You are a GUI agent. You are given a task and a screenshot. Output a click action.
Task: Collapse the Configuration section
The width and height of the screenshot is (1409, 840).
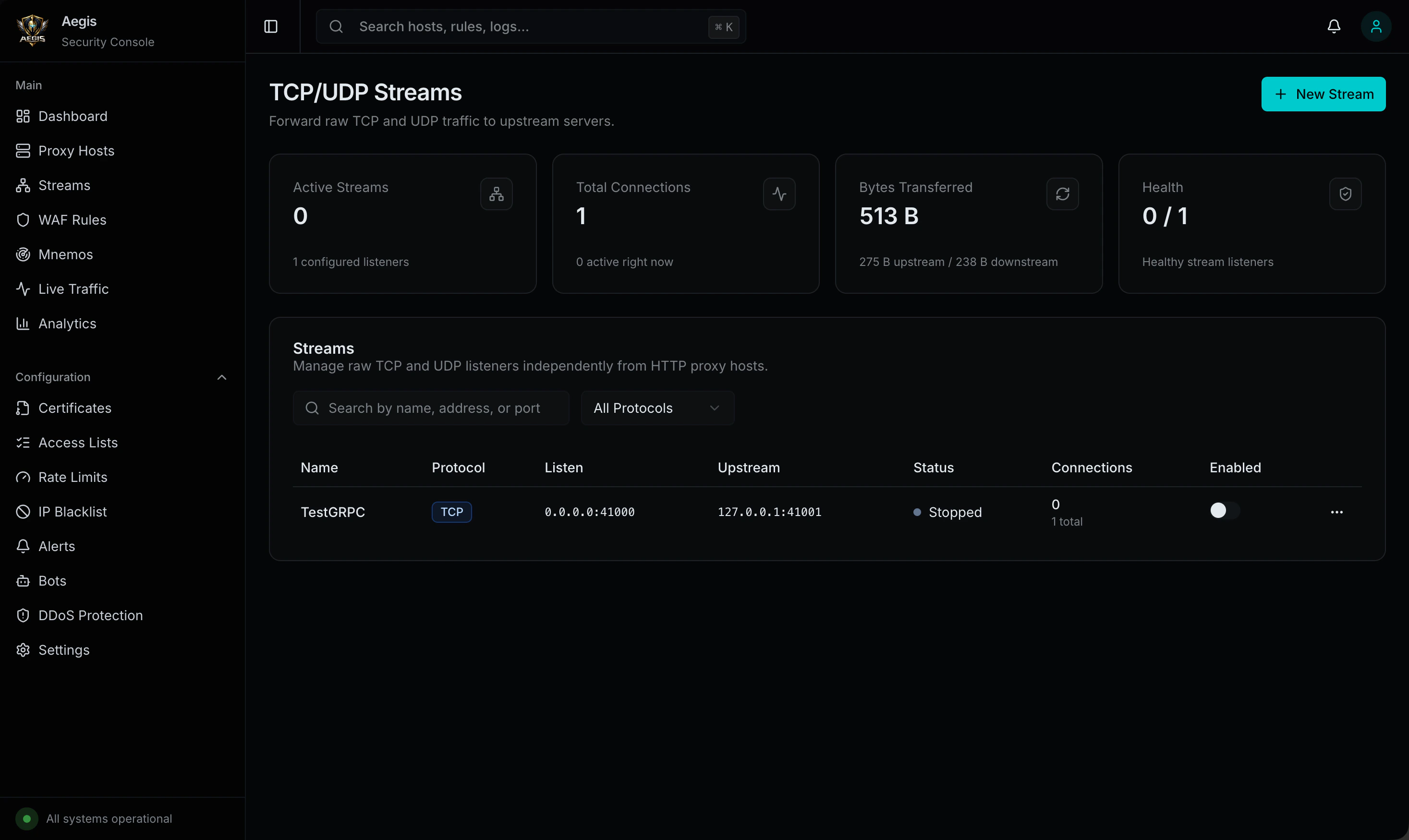pos(221,377)
